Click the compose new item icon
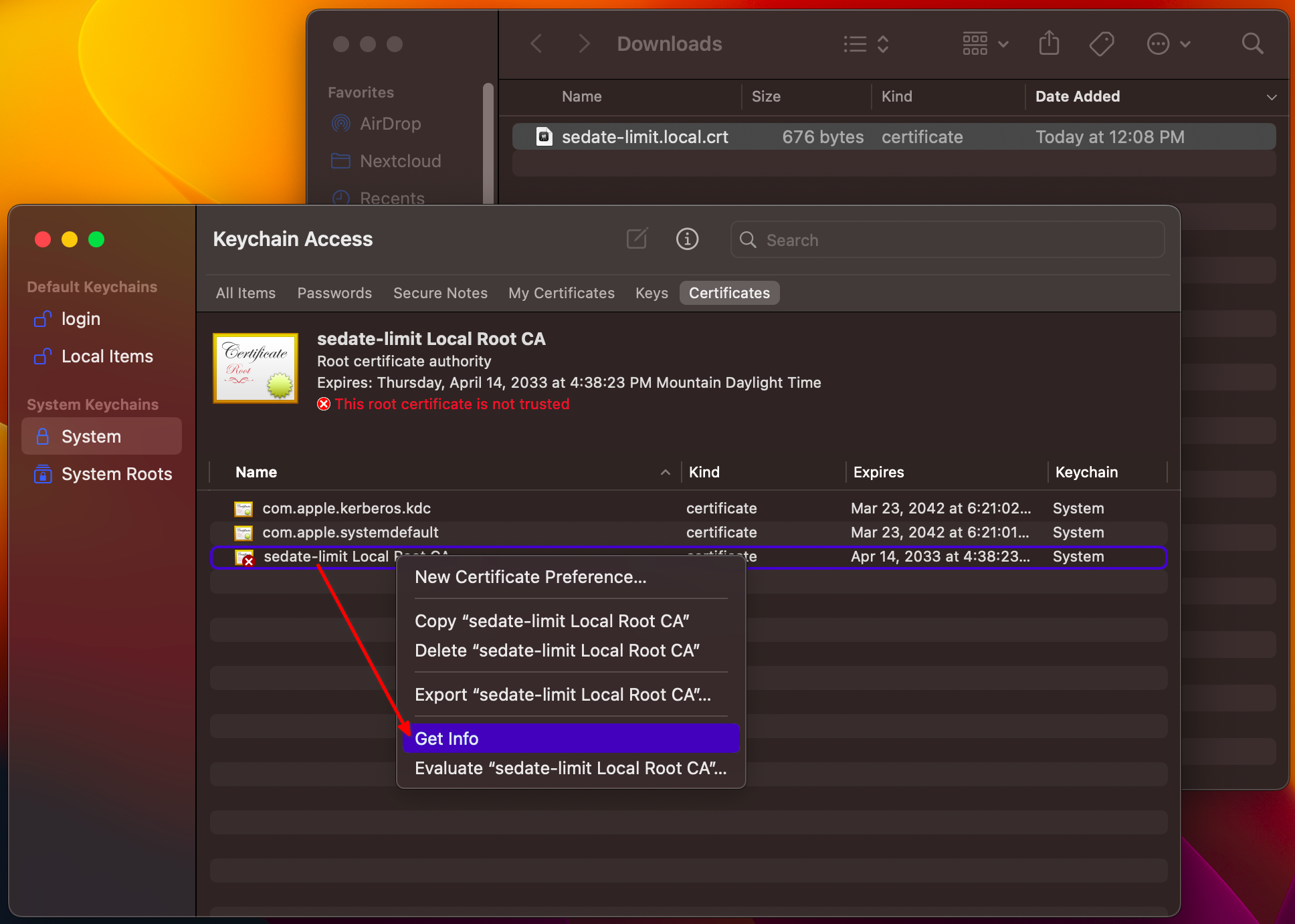The height and width of the screenshot is (924, 1295). (637, 239)
